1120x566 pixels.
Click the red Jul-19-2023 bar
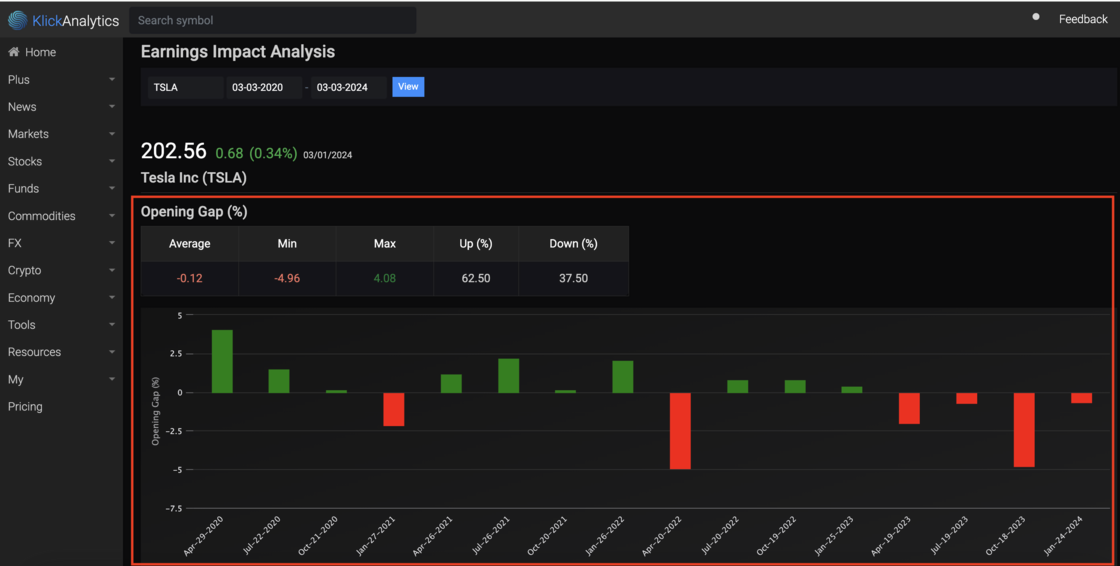966,398
